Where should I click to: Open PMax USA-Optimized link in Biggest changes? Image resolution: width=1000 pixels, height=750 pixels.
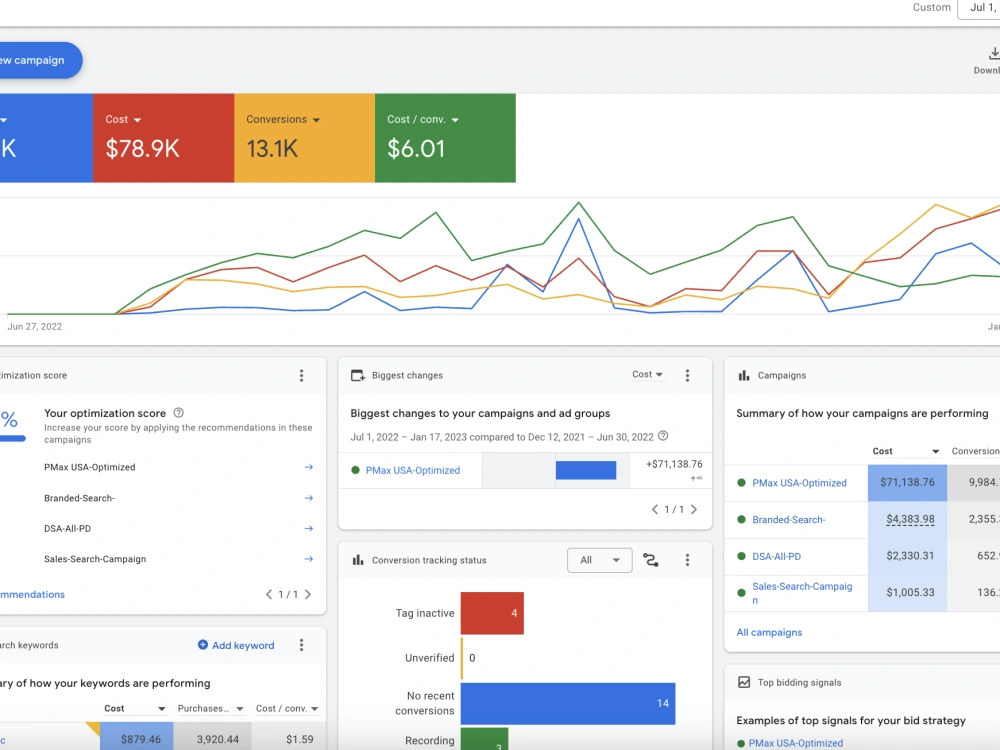(413, 470)
